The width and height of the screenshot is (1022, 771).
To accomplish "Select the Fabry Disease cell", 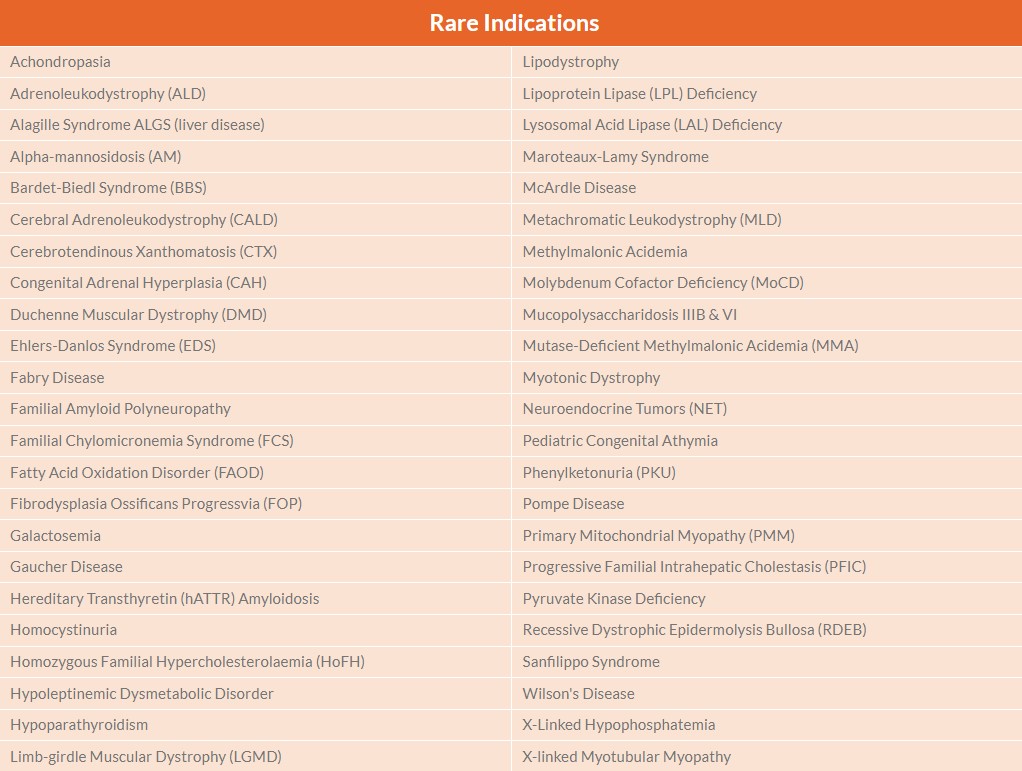I will (x=57, y=378).
